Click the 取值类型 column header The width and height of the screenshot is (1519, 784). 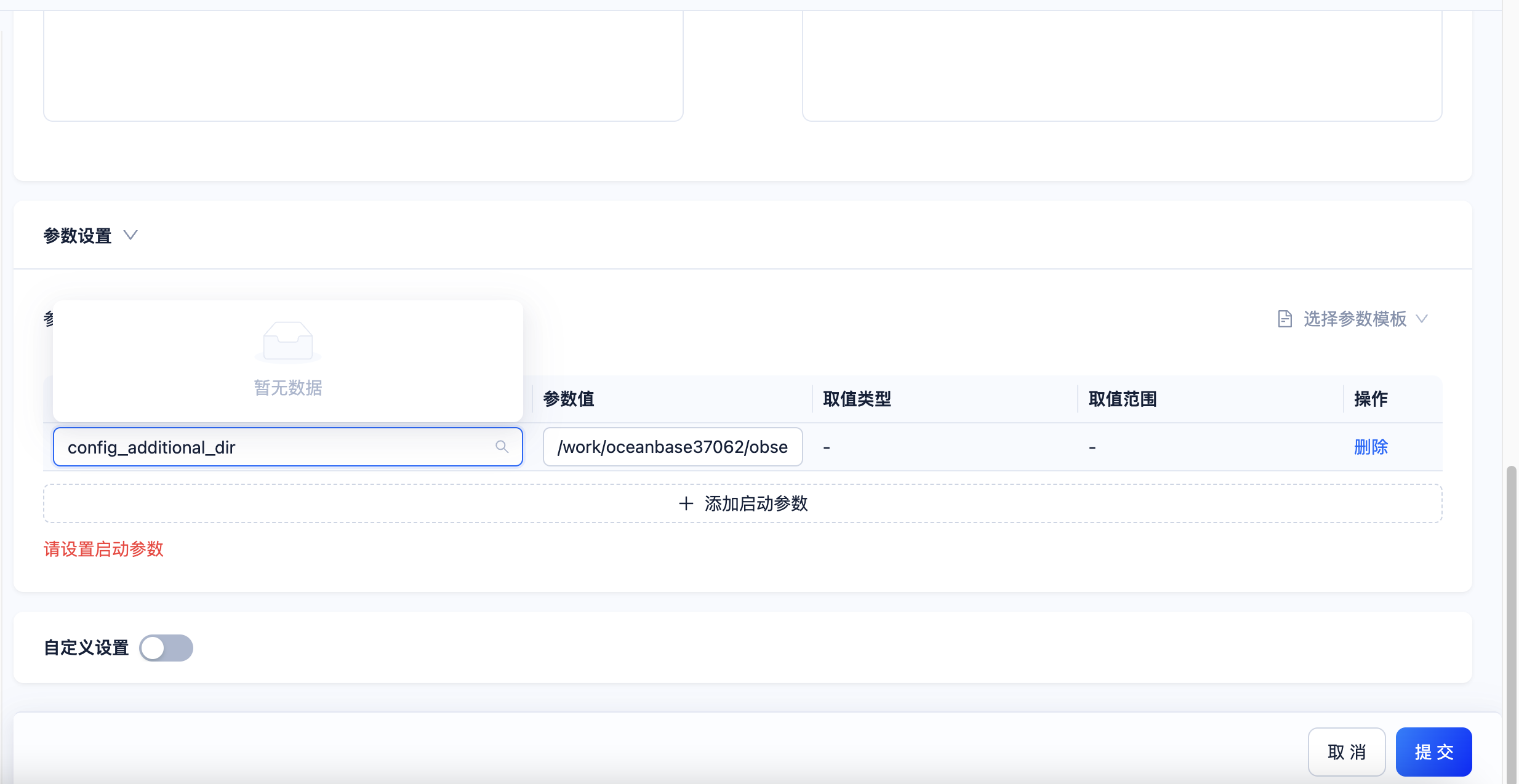click(x=857, y=399)
